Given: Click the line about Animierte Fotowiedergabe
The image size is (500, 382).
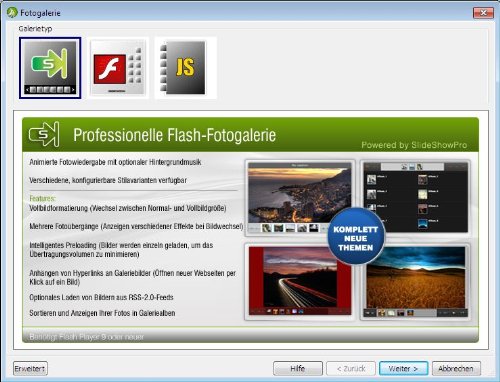Looking at the screenshot, I should [x=115, y=162].
